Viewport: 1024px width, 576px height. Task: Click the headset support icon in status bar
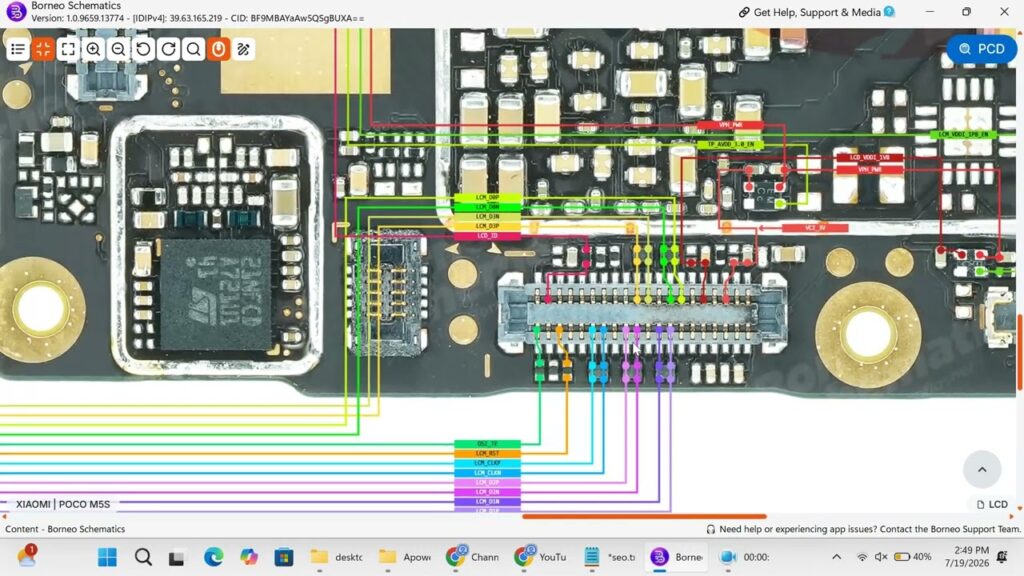point(711,529)
